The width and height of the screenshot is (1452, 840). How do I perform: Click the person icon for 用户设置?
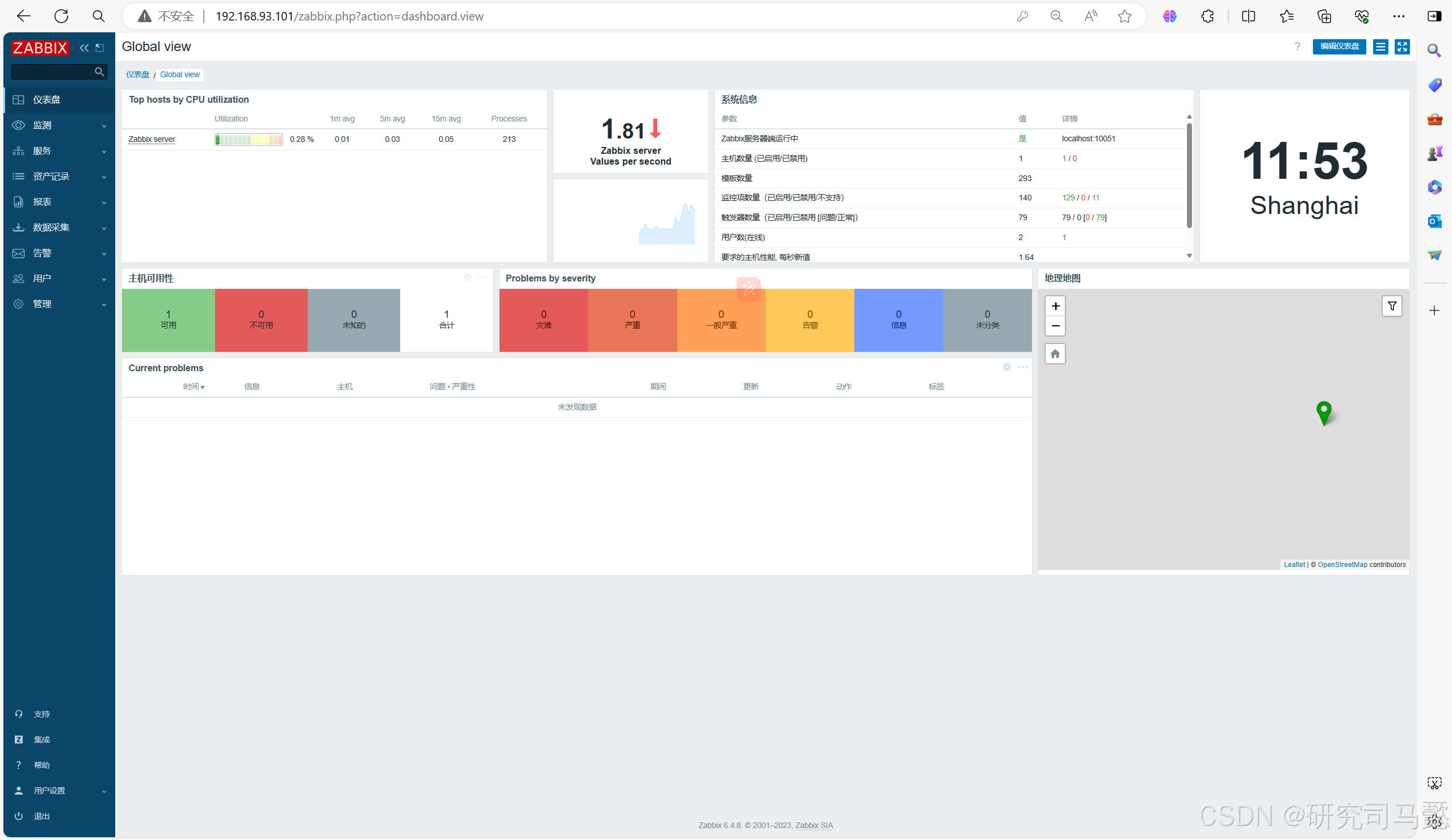[18, 791]
